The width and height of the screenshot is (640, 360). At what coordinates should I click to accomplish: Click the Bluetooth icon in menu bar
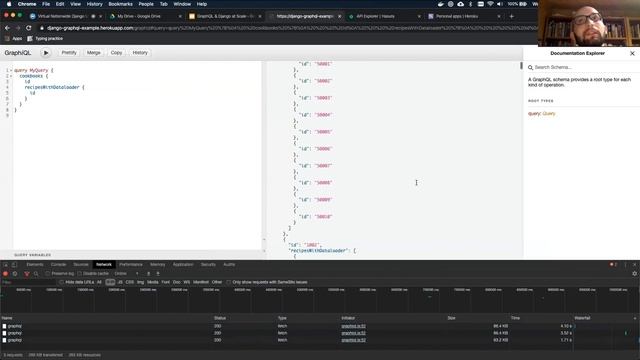(x=470, y=4)
